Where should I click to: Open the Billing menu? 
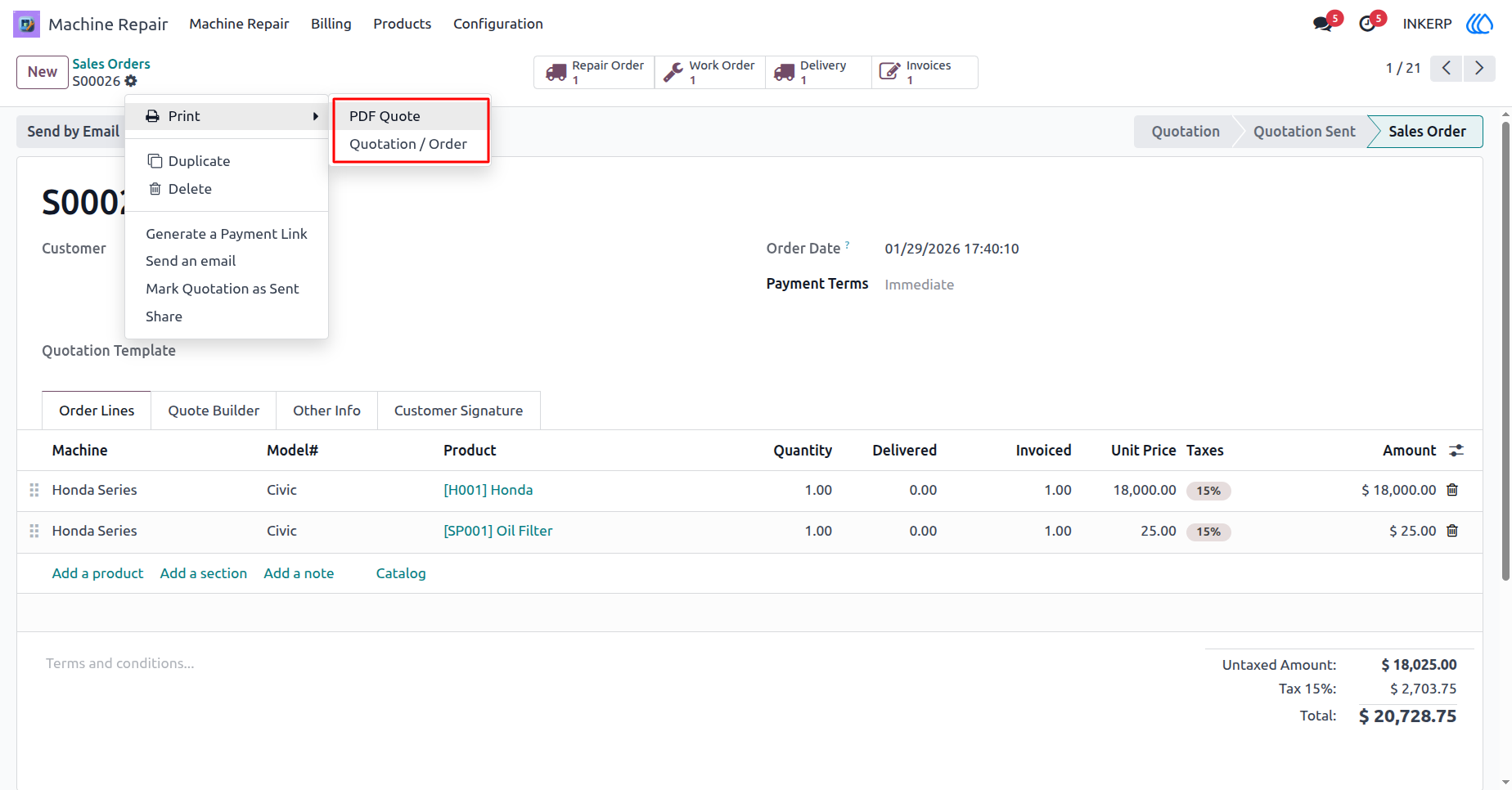[x=331, y=24]
